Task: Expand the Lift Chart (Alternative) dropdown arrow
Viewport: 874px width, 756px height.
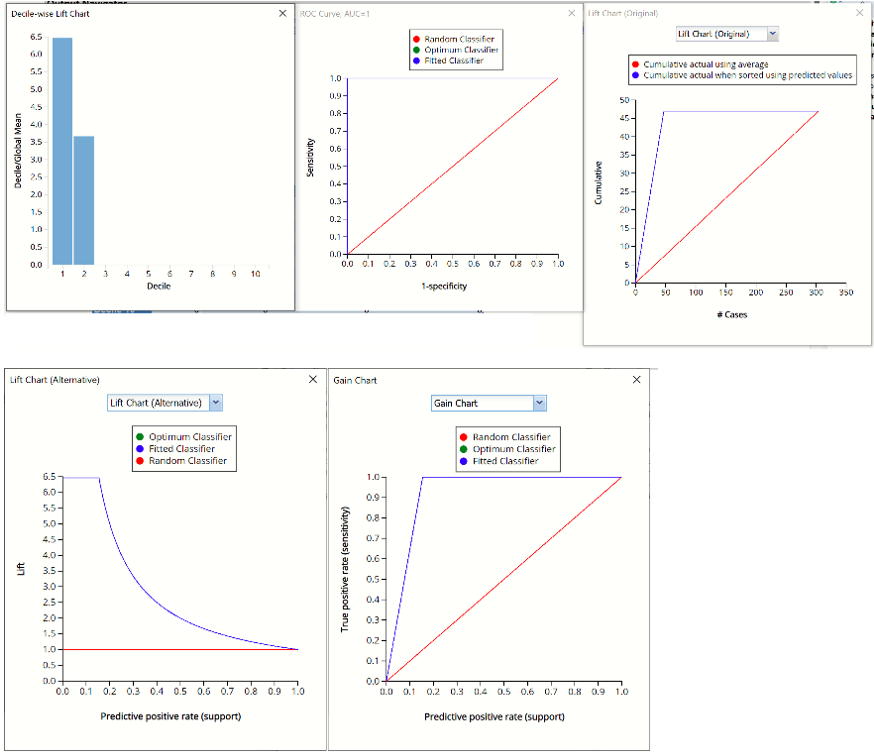Action: pos(216,402)
